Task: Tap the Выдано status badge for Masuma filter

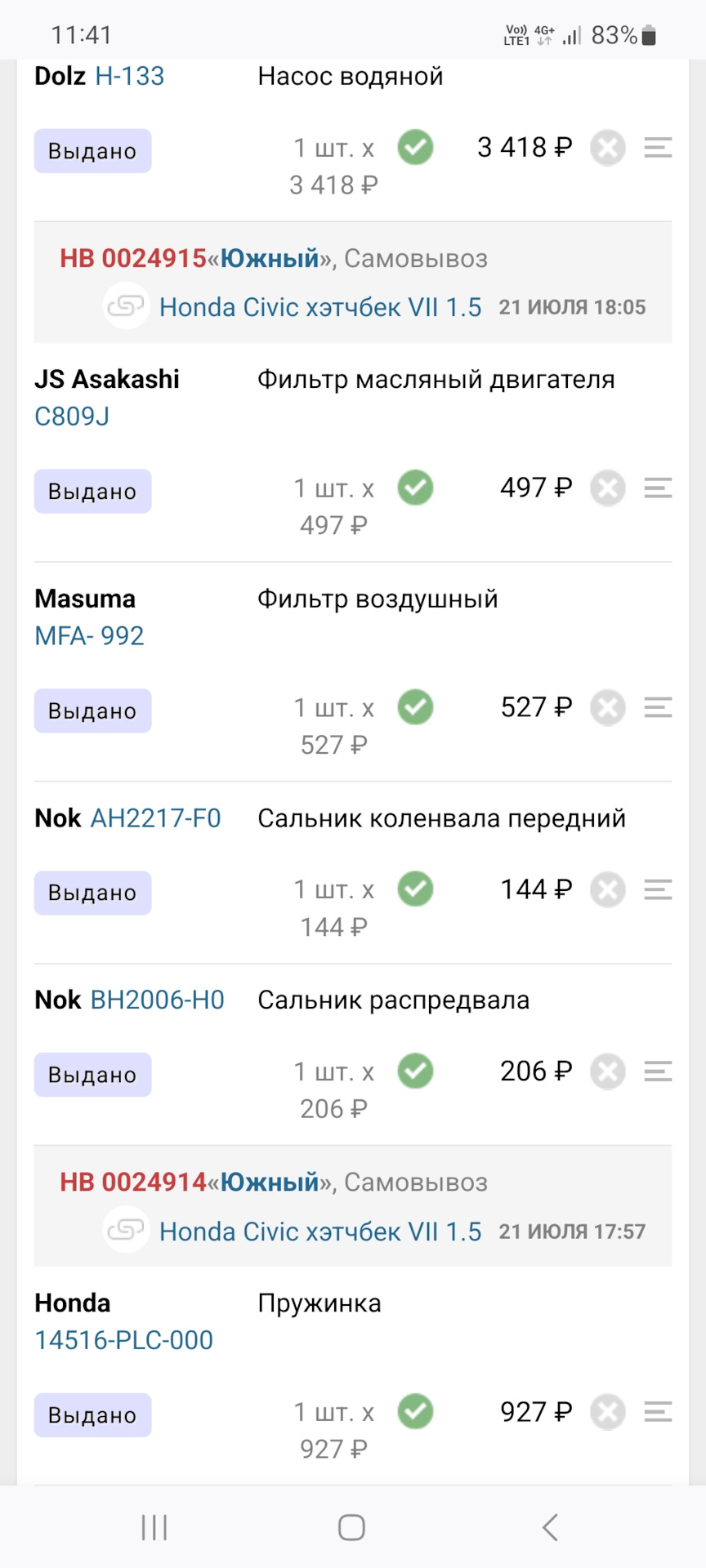Action: click(92, 711)
